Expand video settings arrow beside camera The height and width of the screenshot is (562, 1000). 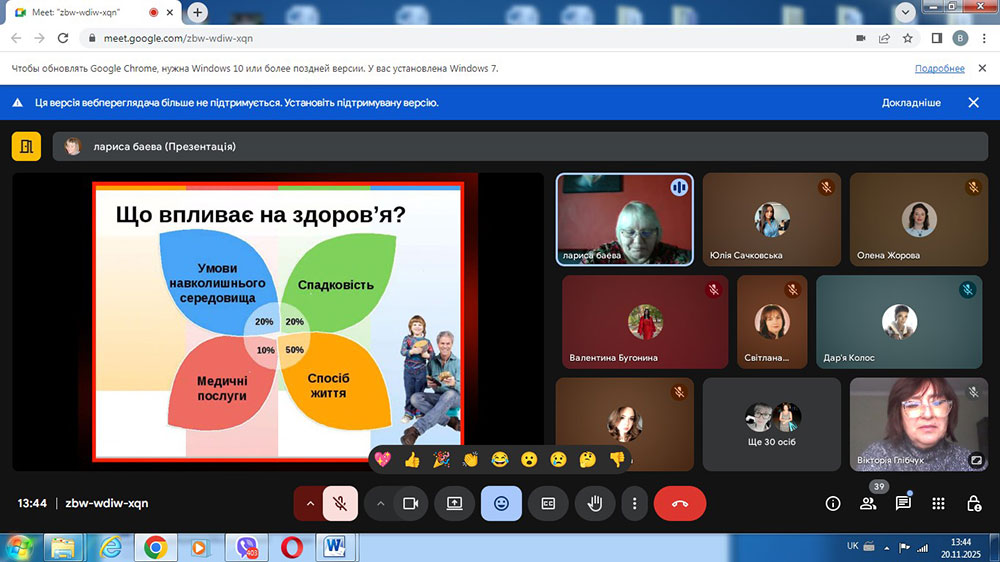click(380, 504)
